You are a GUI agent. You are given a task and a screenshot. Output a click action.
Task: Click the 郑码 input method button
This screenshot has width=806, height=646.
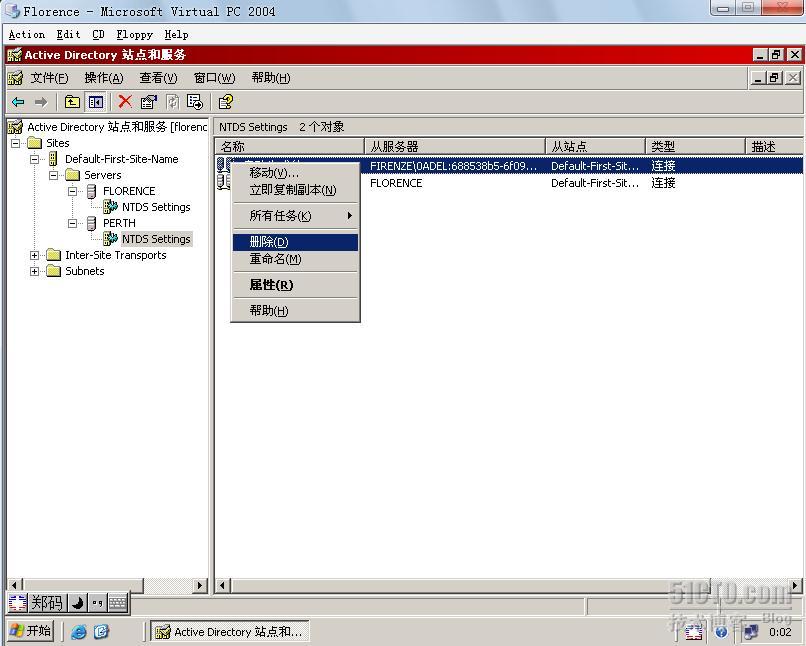[47, 602]
